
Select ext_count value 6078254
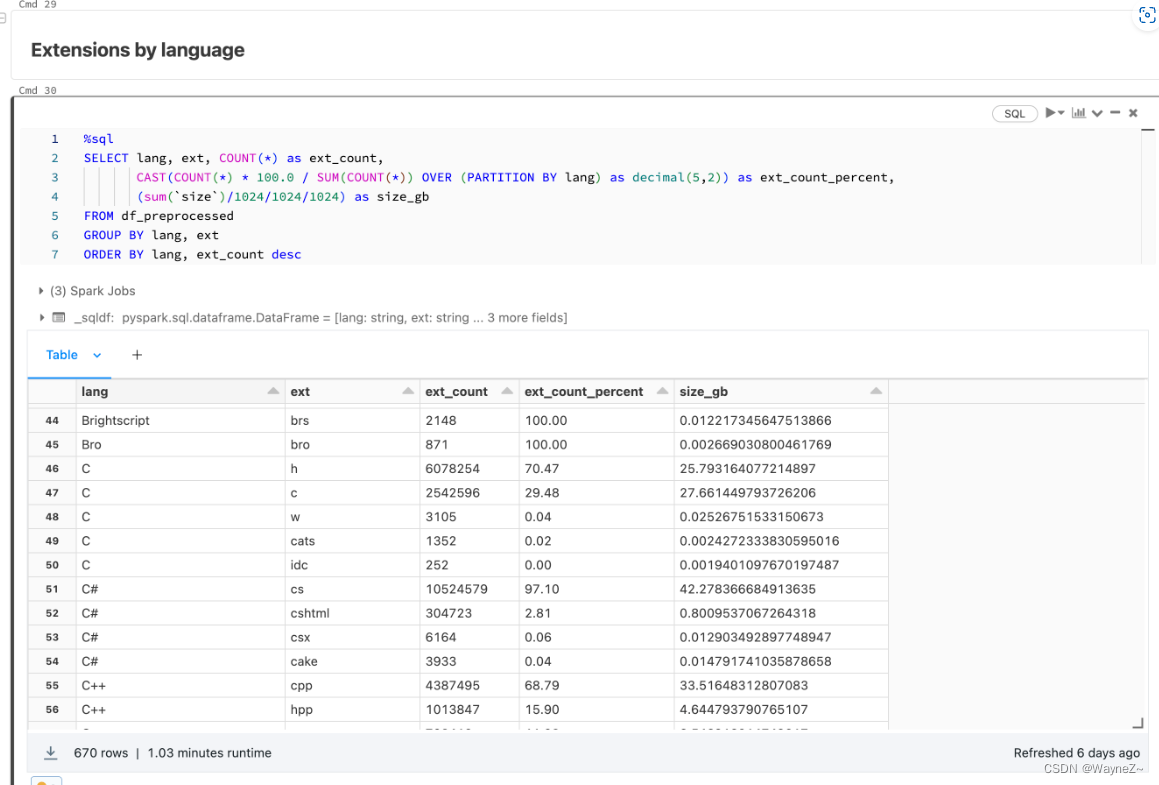coord(469,469)
